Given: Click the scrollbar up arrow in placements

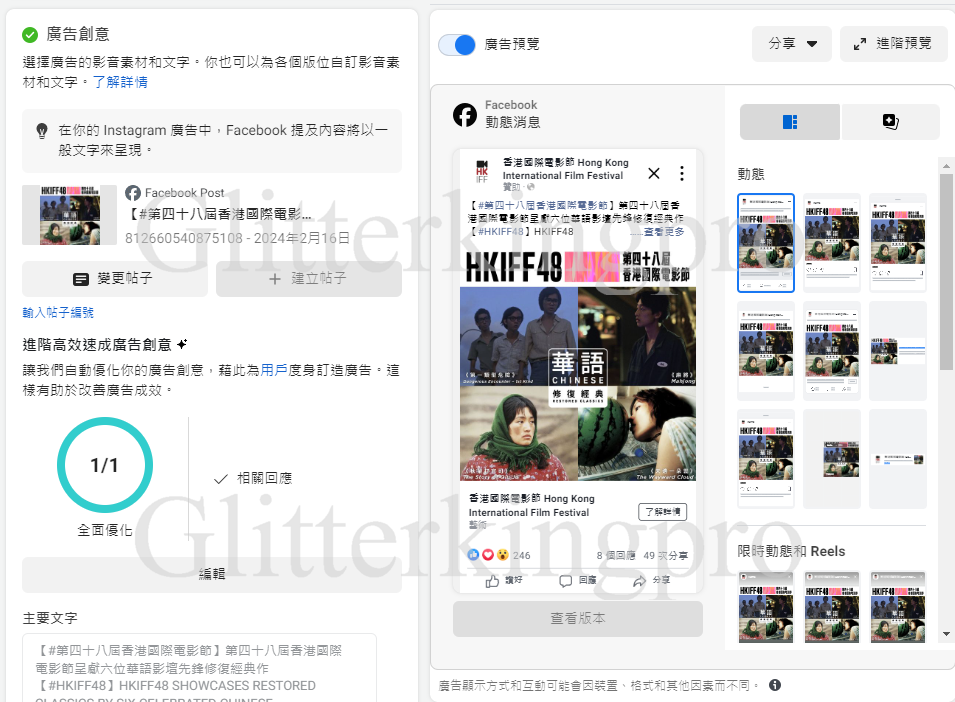Looking at the screenshot, I should [x=946, y=166].
